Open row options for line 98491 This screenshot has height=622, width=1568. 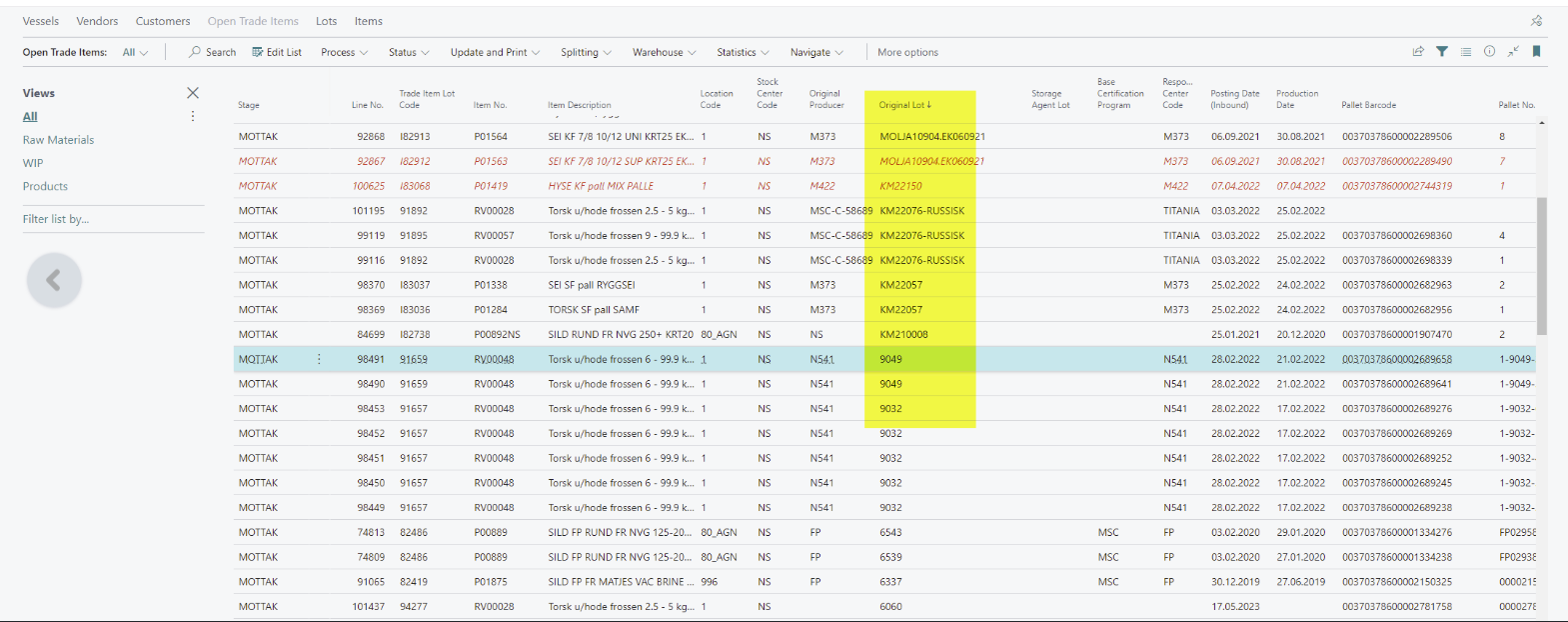pos(319,359)
